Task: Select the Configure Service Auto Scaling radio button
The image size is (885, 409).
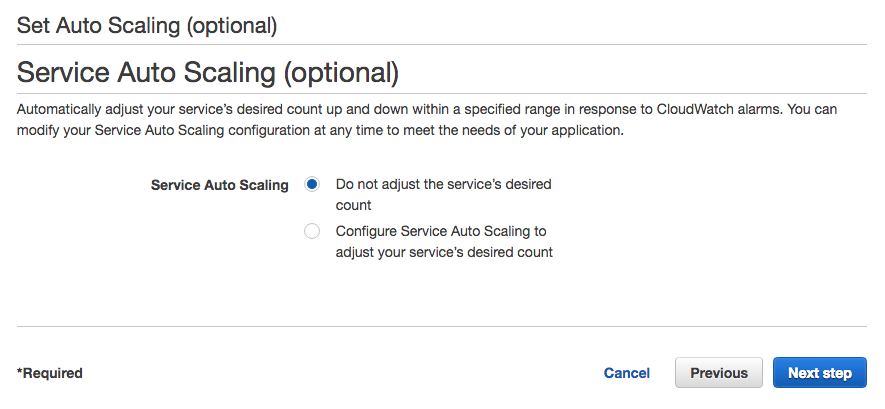Action: [312, 232]
